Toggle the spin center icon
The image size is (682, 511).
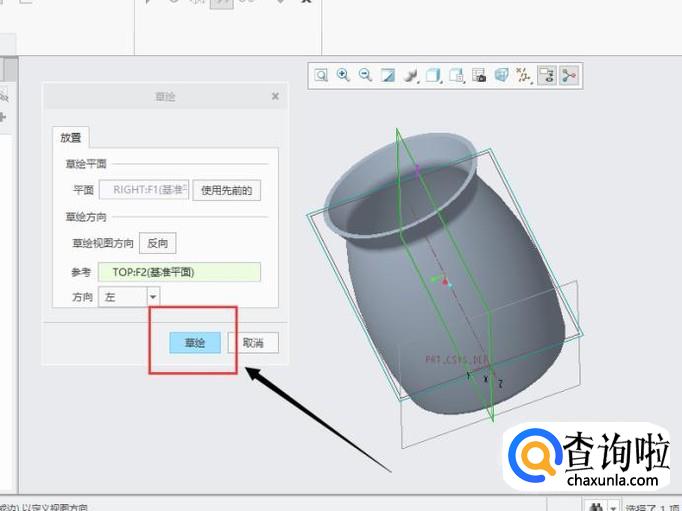pyautogui.click(x=568, y=76)
